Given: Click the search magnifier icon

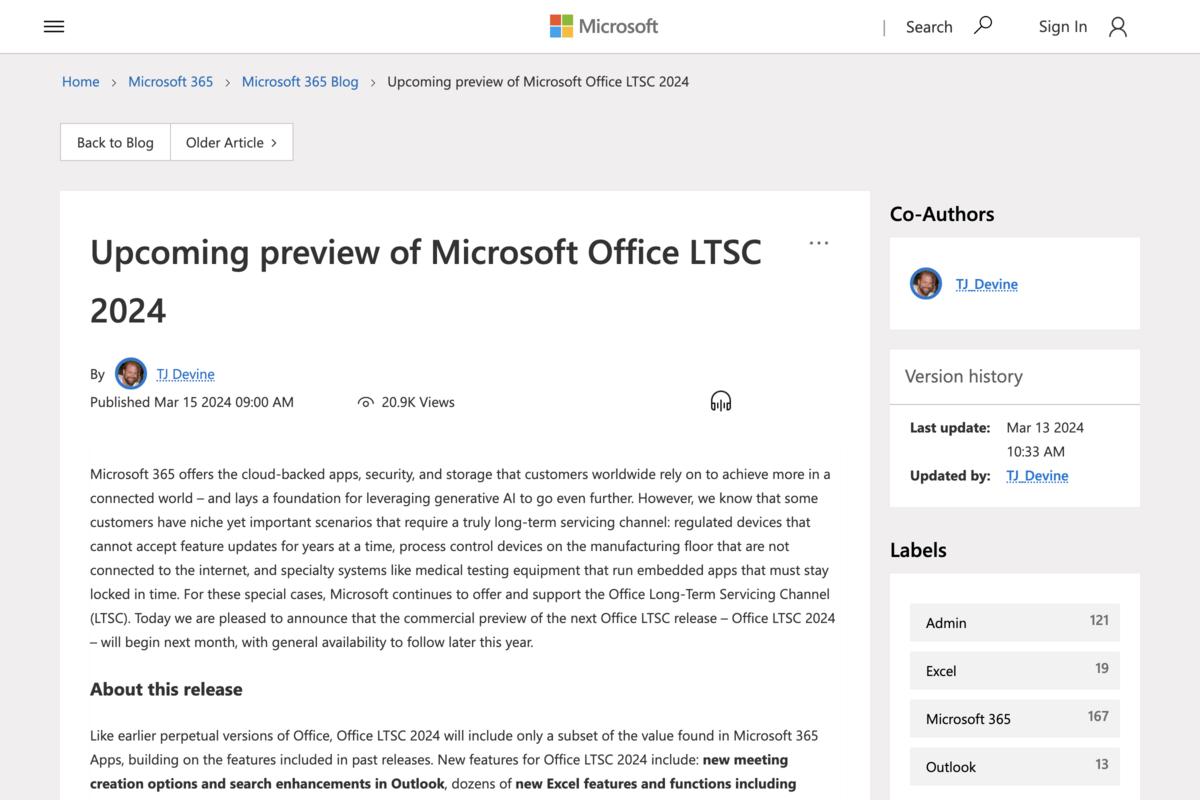Looking at the screenshot, I should pyautogui.click(x=983, y=26).
